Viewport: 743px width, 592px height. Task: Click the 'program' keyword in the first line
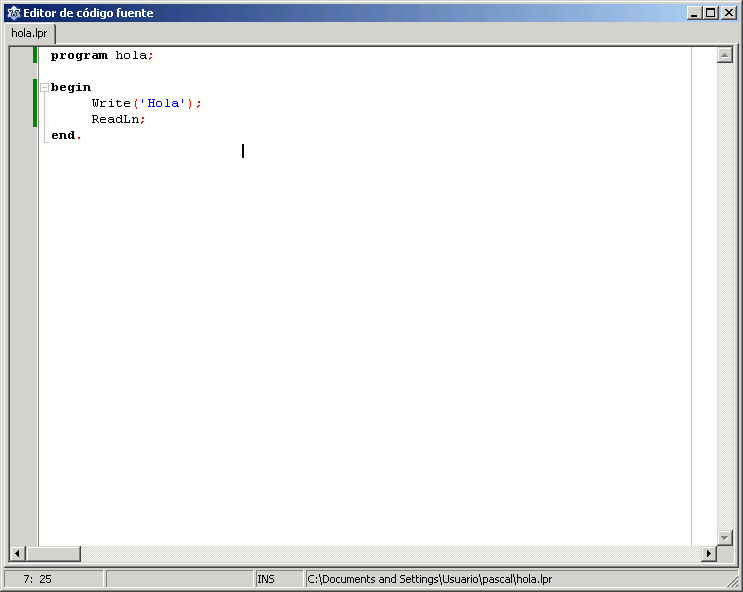(79, 55)
